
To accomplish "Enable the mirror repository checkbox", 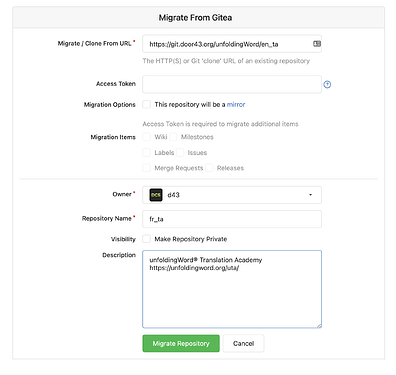I will point(147,104).
